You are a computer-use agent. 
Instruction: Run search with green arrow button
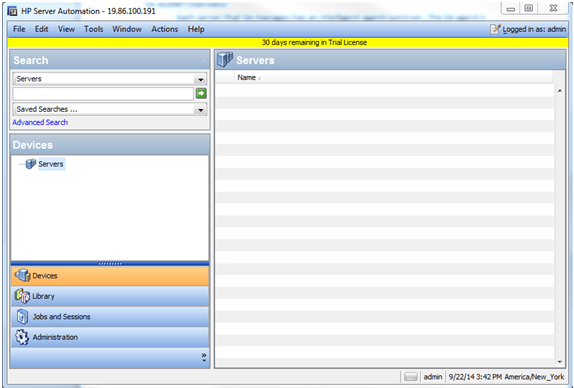click(x=201, y=94)
